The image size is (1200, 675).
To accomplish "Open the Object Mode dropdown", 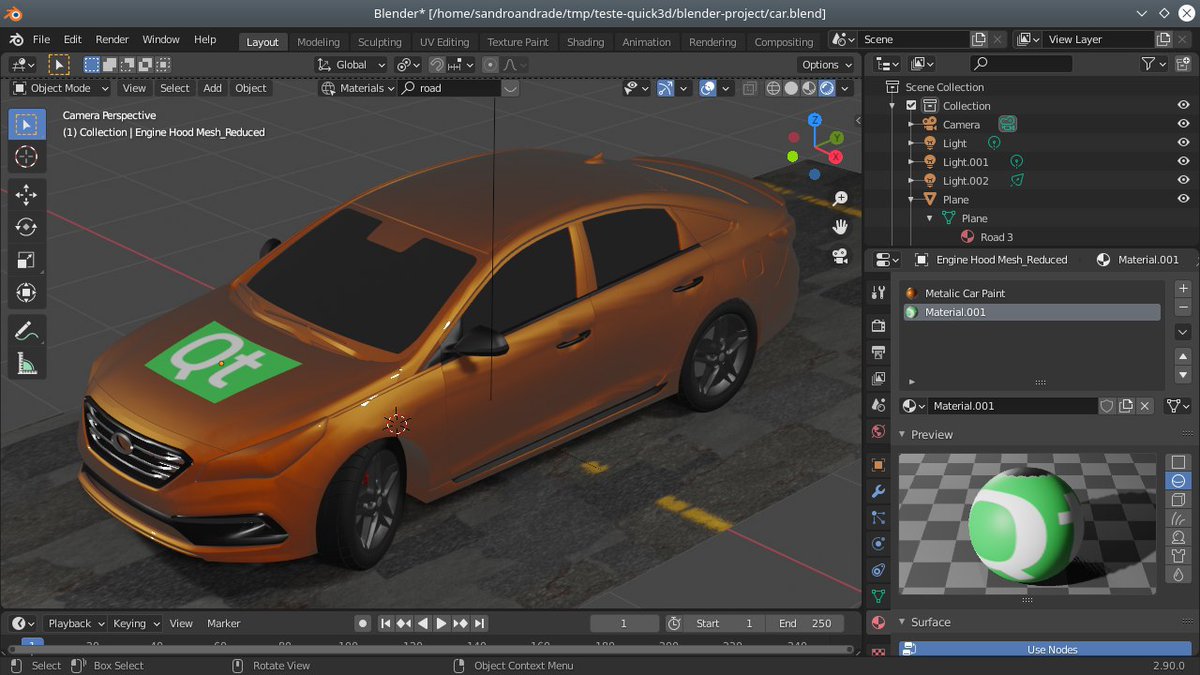I will (61, 88).
